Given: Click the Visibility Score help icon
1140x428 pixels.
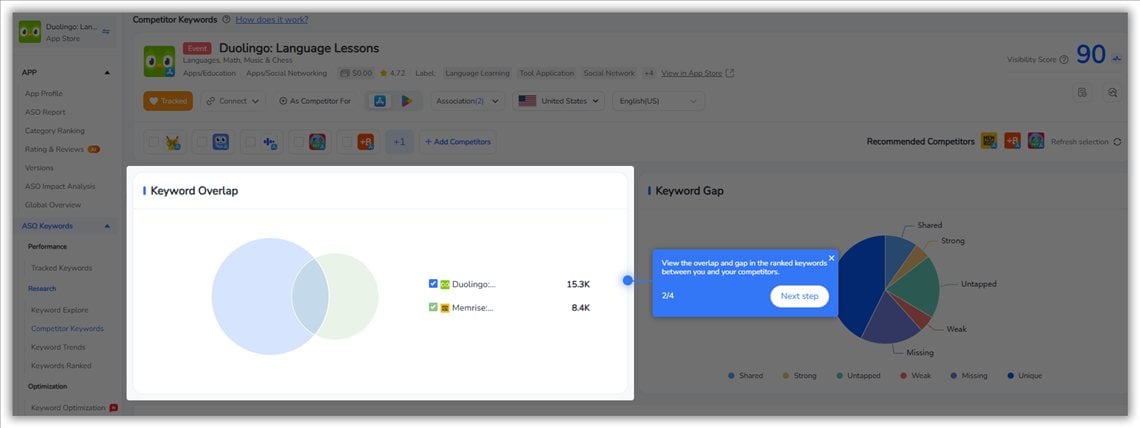Looking at the screenshot, I should (1064, 60).
